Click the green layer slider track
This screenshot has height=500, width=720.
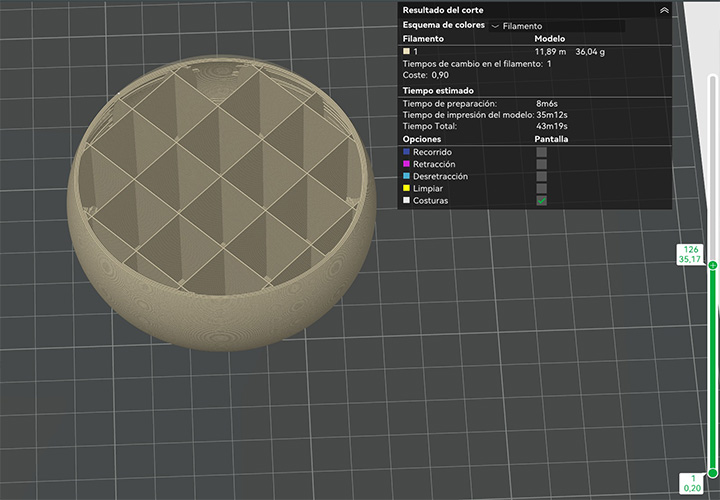point(713,369)
